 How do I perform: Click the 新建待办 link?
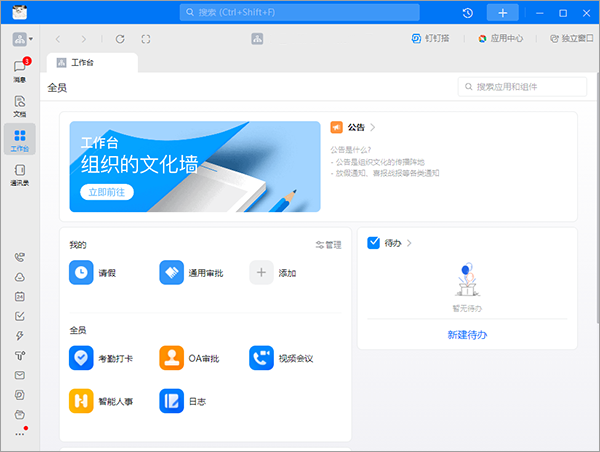click(x=467, y=335)
